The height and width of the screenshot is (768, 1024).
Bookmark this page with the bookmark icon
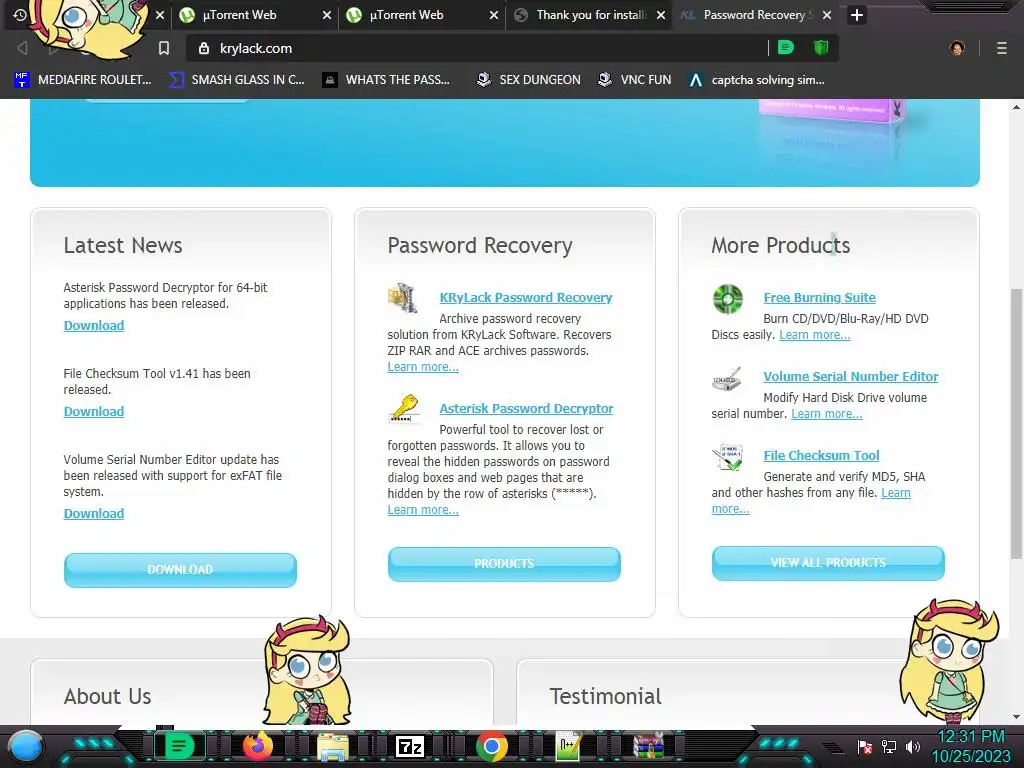coord(164,48)
